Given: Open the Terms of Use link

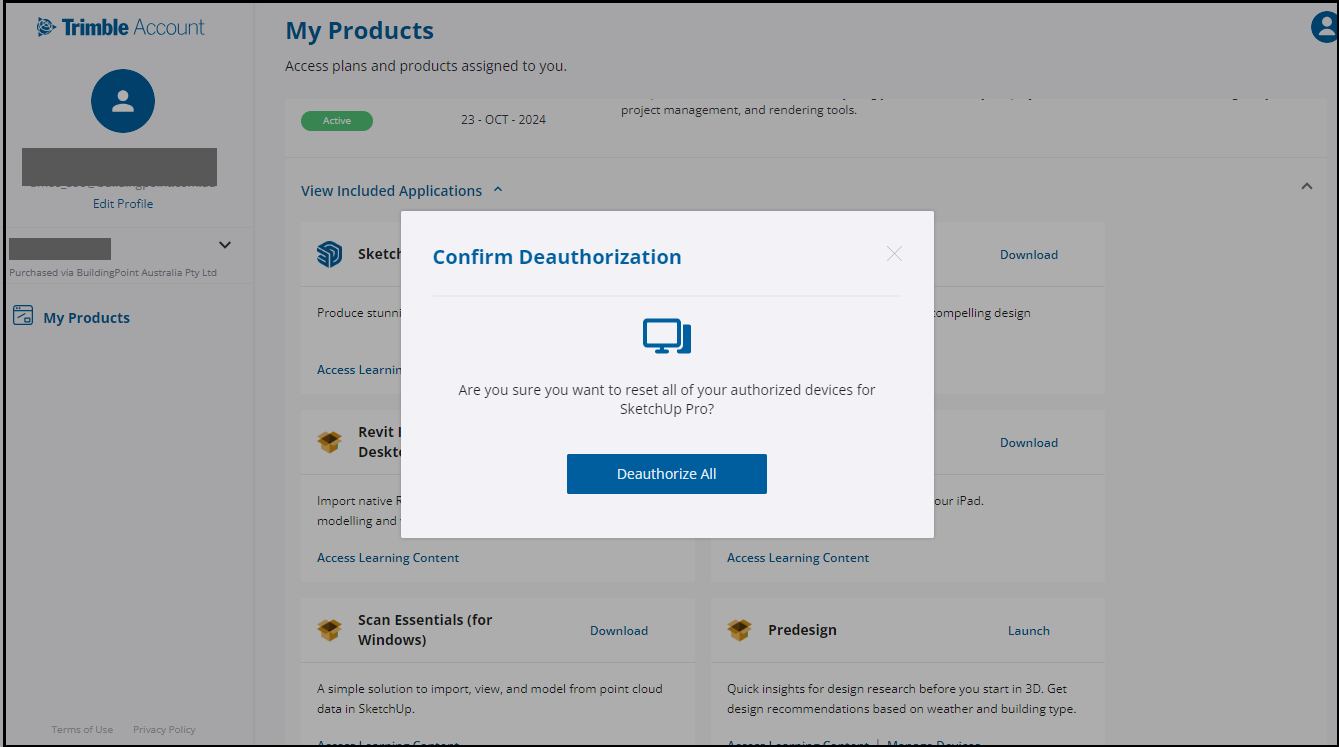Looking at the screenshot, I should (x=82, y=730).
